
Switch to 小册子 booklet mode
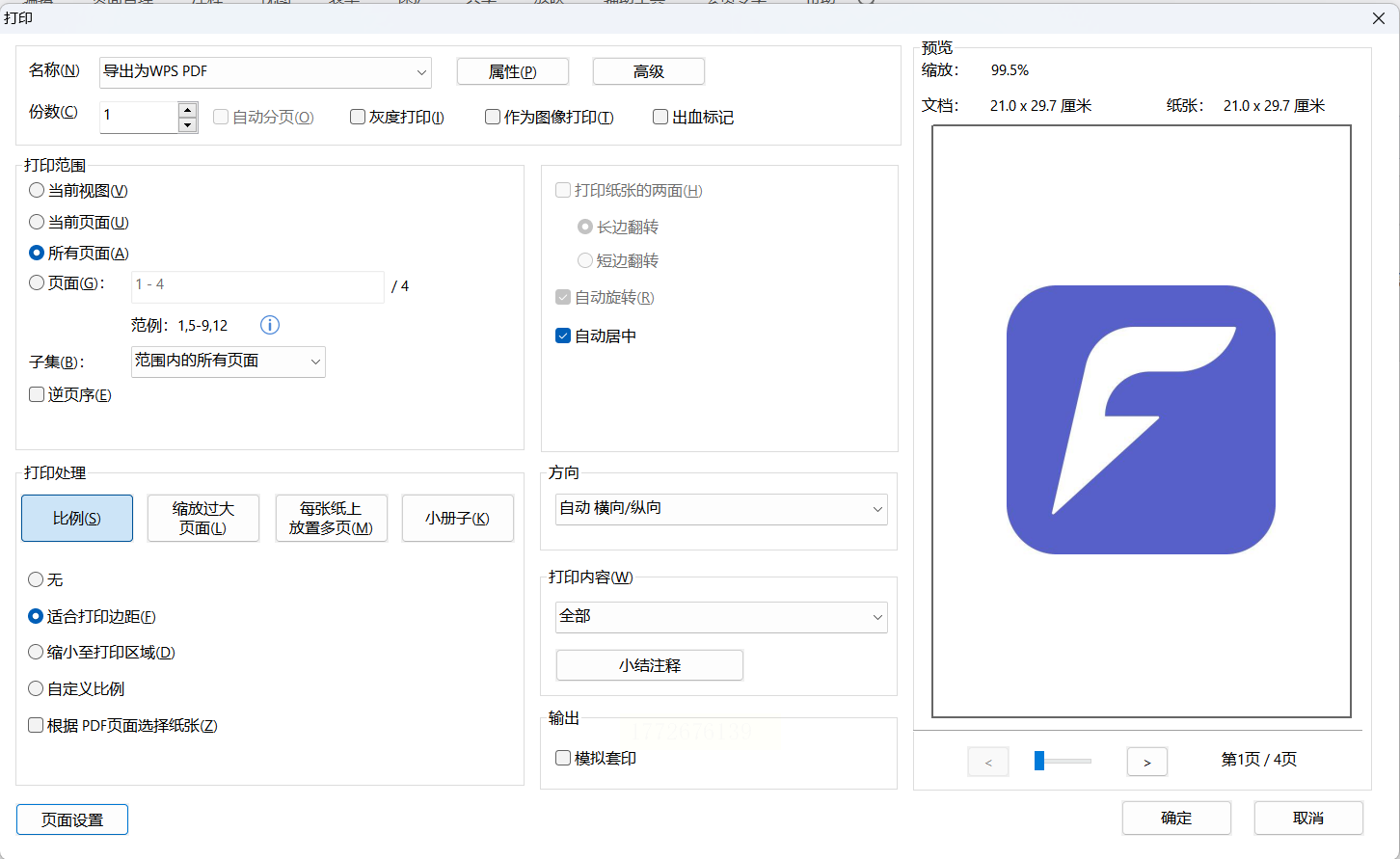(457, 519)
